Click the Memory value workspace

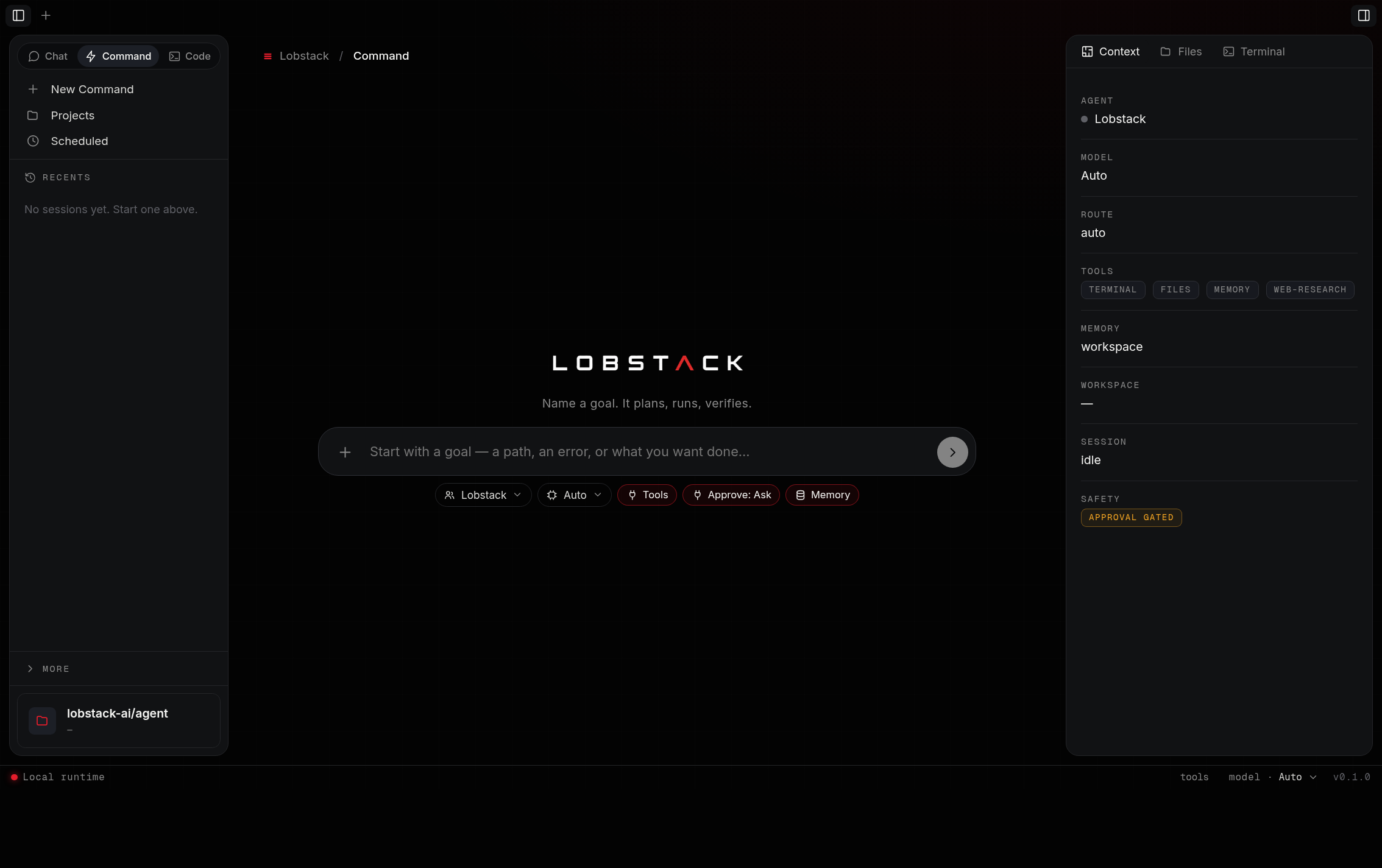[1111, 347]
